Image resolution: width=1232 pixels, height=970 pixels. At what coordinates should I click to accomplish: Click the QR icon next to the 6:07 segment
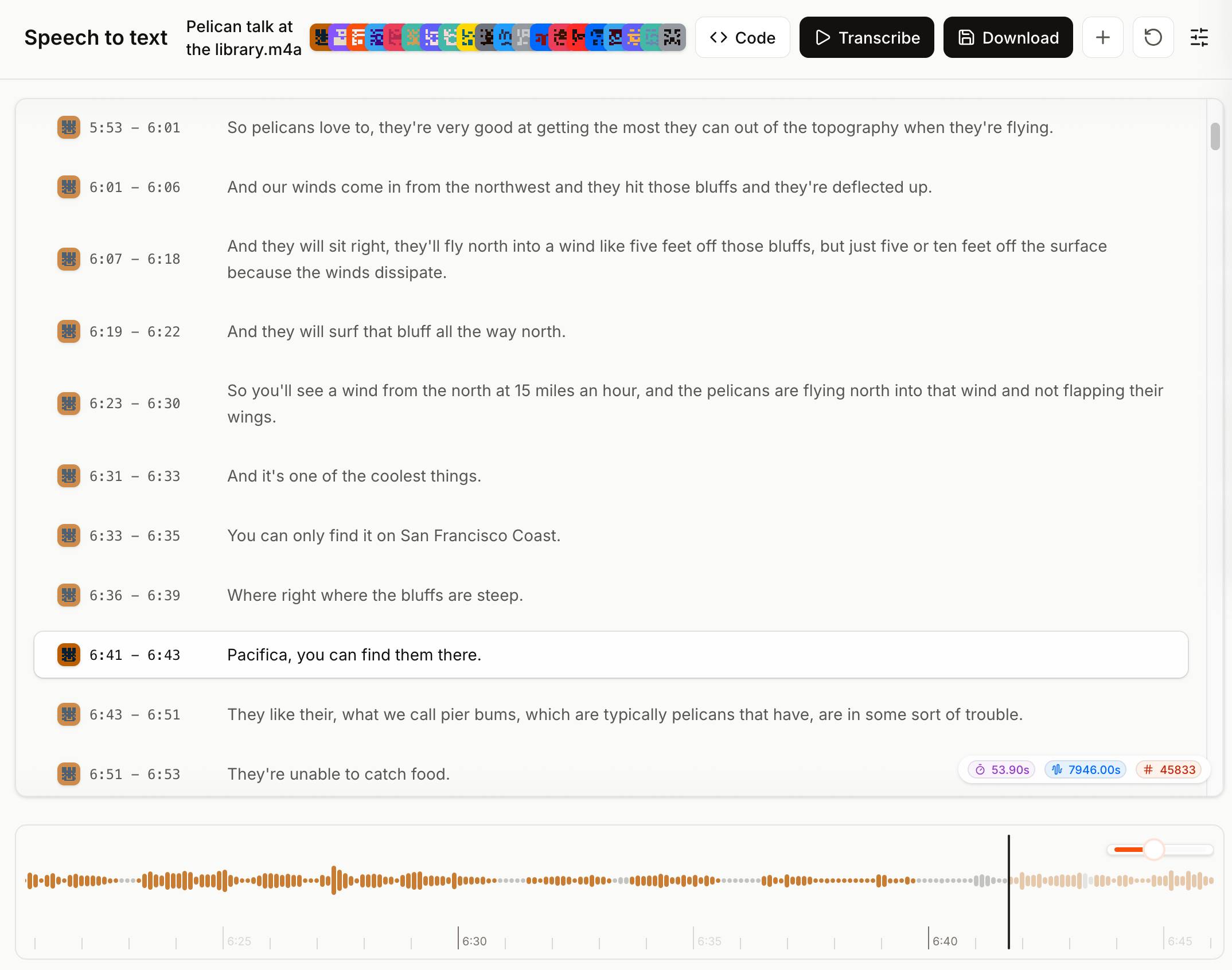coord(68,259)
